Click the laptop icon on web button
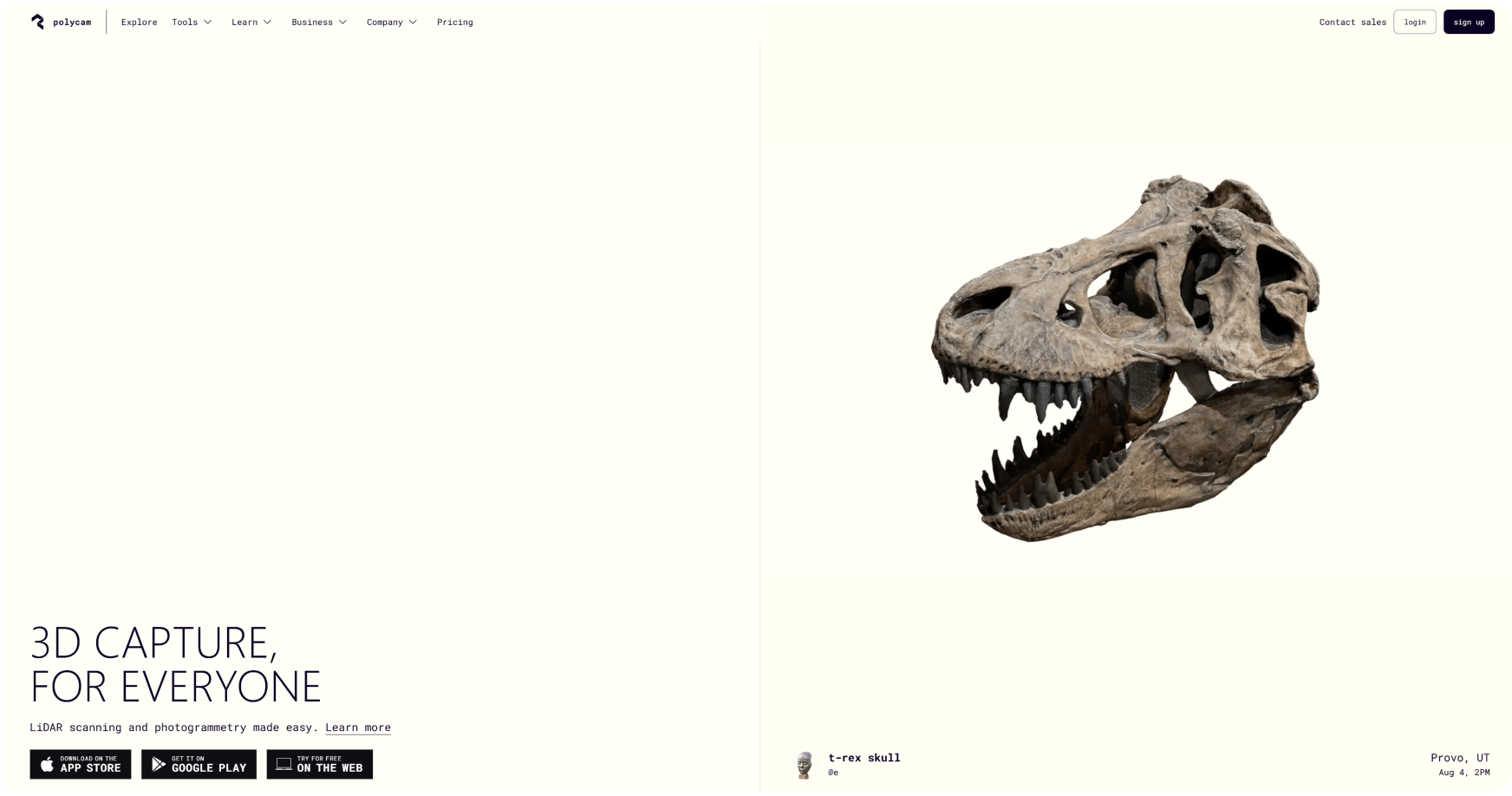 coord(283,764)
